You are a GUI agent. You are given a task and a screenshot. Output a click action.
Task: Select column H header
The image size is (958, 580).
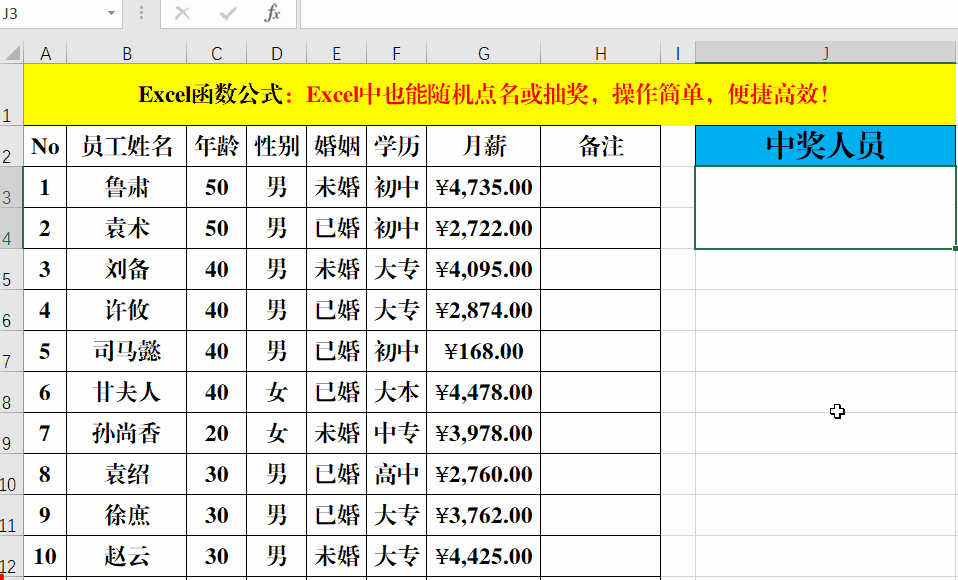tap(601, 54)
